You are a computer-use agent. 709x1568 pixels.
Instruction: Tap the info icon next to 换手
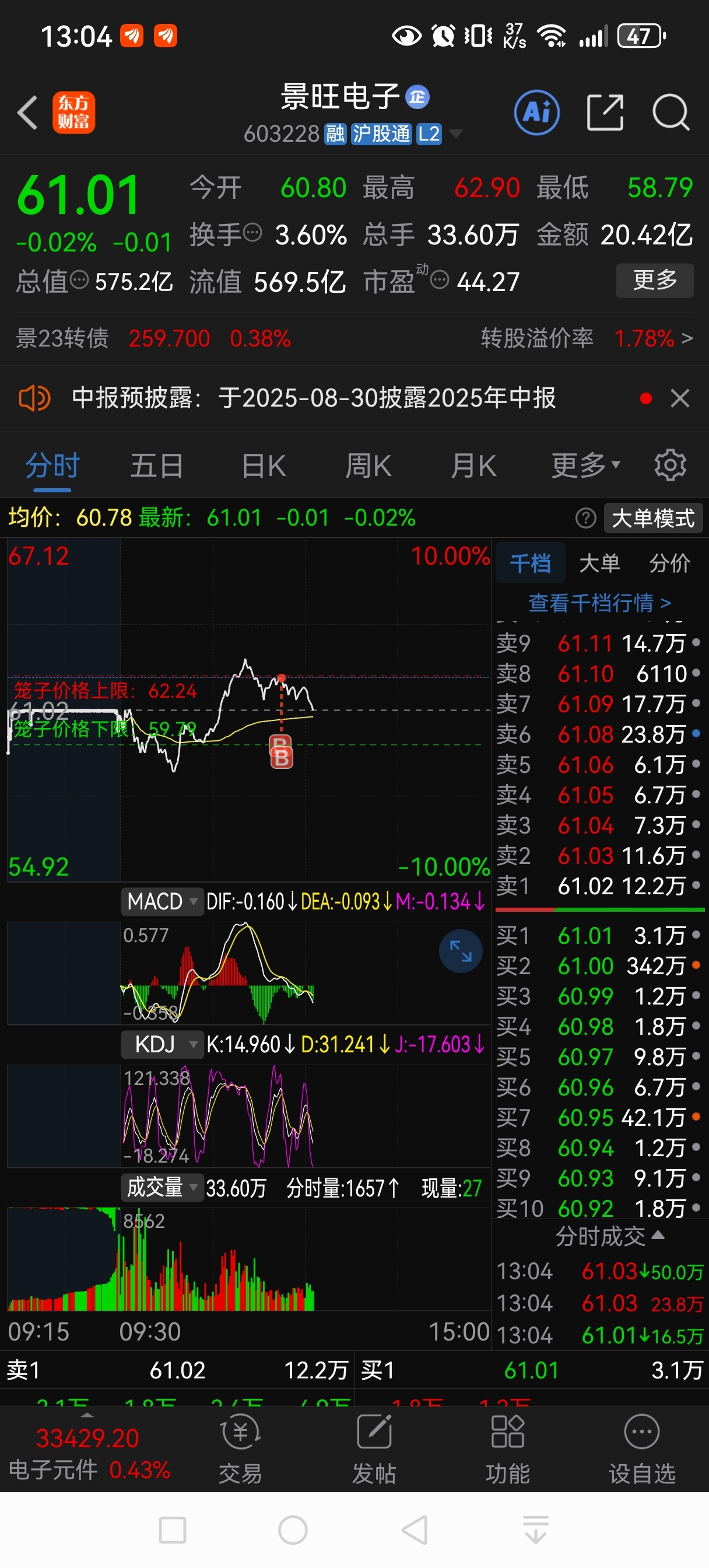click(x=252, y=232)
